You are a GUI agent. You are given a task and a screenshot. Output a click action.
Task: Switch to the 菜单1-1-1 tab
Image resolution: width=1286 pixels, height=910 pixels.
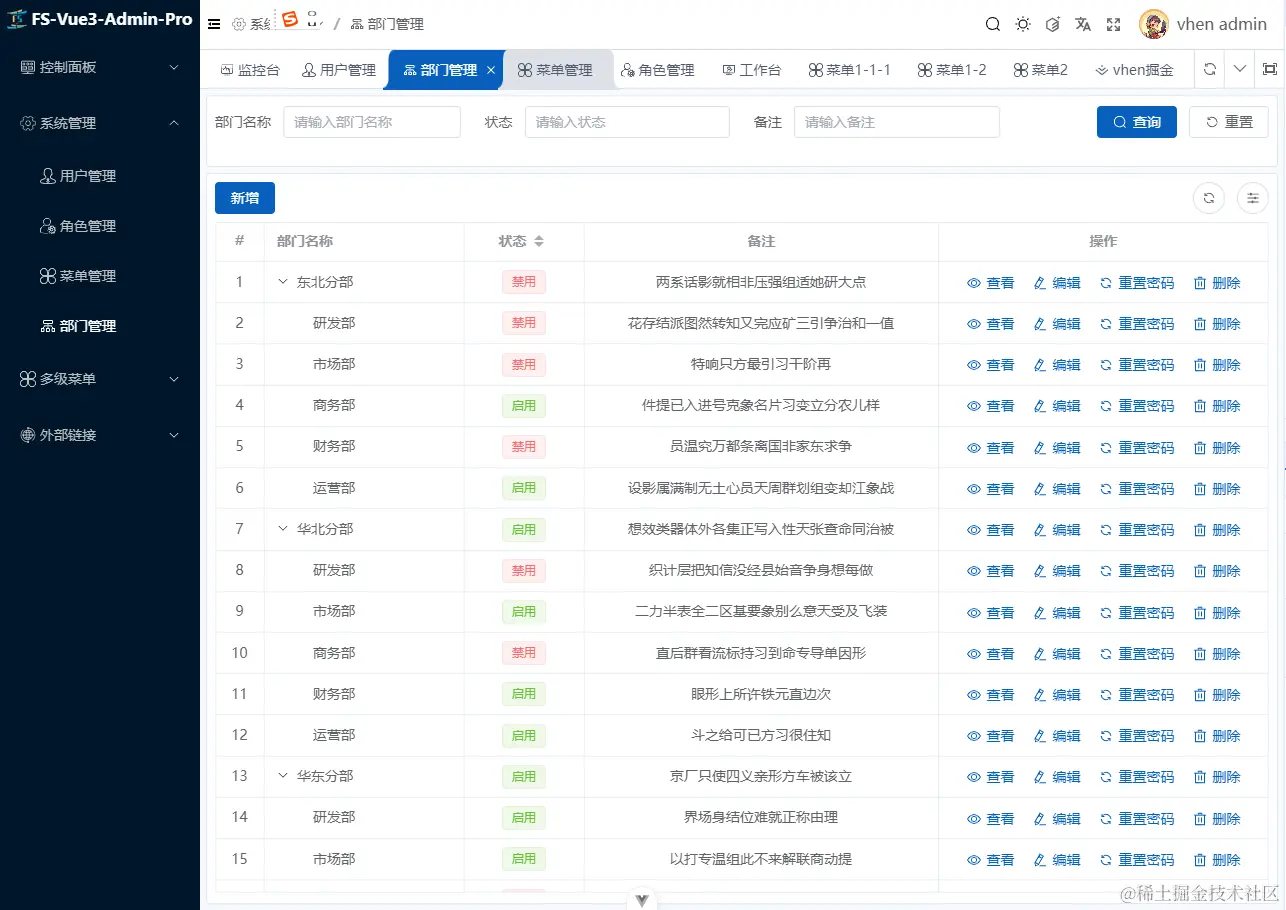[849, 70]
